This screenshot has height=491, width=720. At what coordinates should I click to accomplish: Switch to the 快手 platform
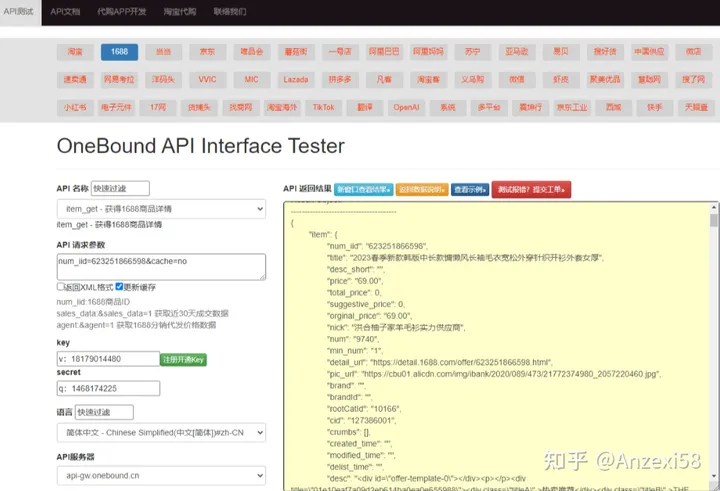[x=655, y=107]
